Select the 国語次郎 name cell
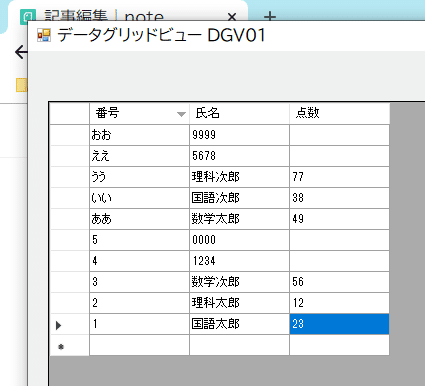Image resolution: width=425 pixels, height=386 pixels. tap(239, 198)
